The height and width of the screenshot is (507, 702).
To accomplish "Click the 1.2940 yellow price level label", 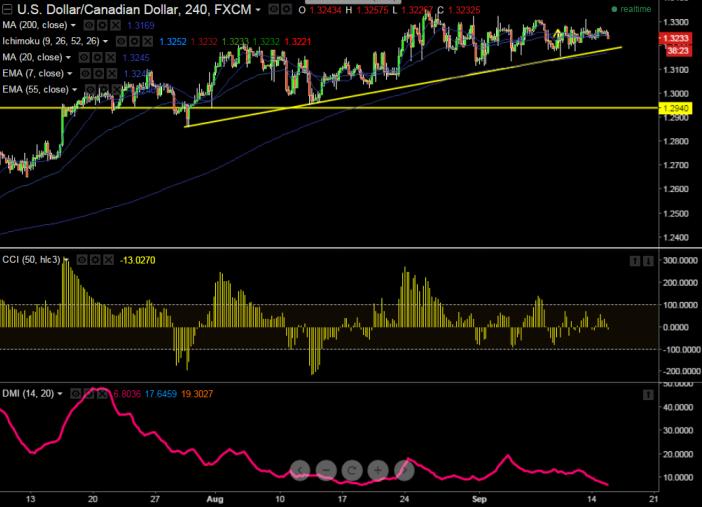I will pyautogui.click(x=676, y=108).
